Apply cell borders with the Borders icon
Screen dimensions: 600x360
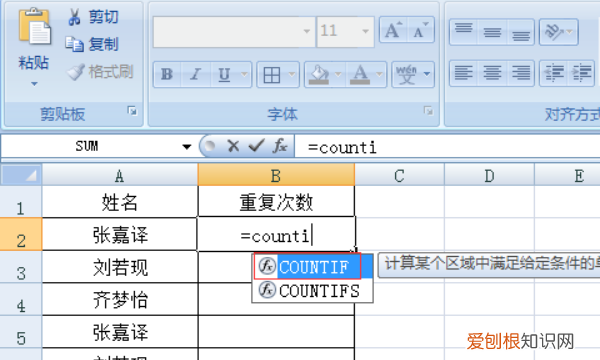click(x=272, y=75)
